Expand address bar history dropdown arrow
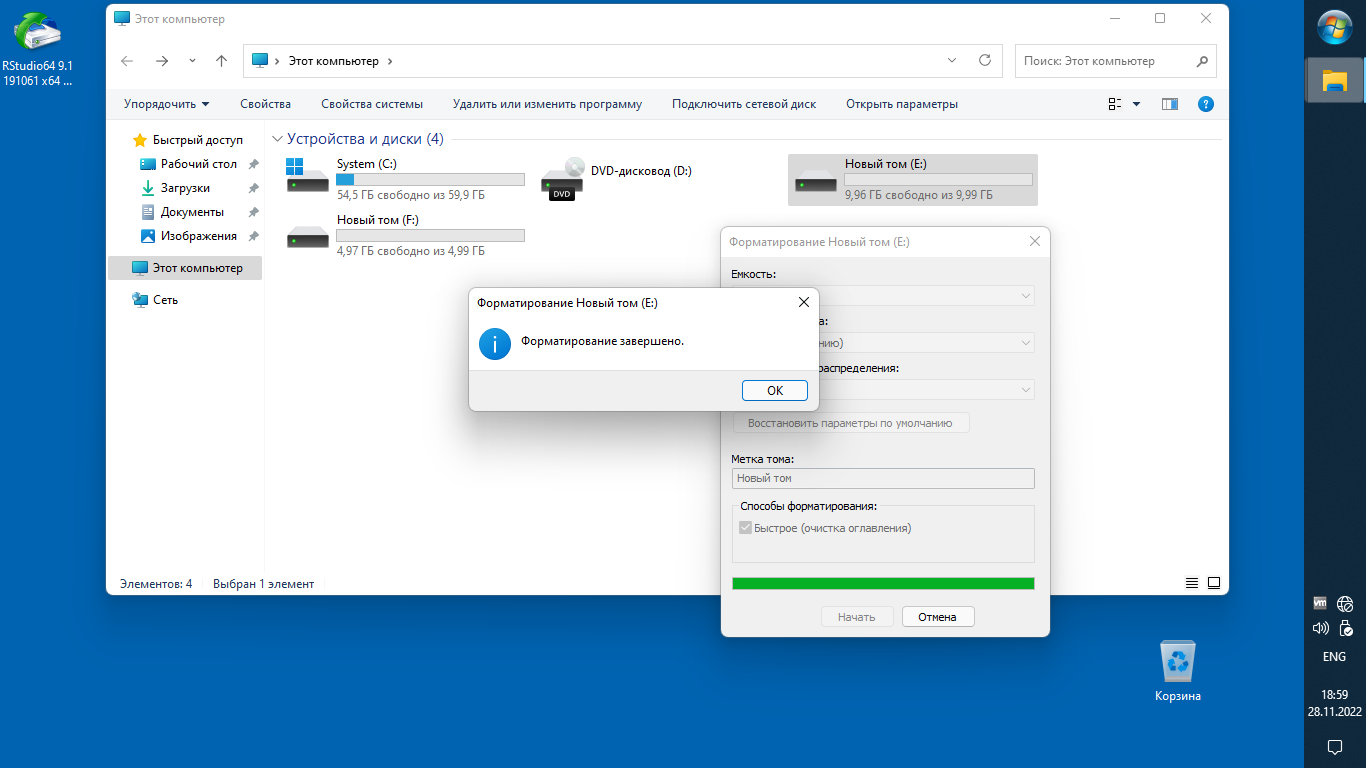Screen dimensions: 1366x768 click(x=952, y=61)
